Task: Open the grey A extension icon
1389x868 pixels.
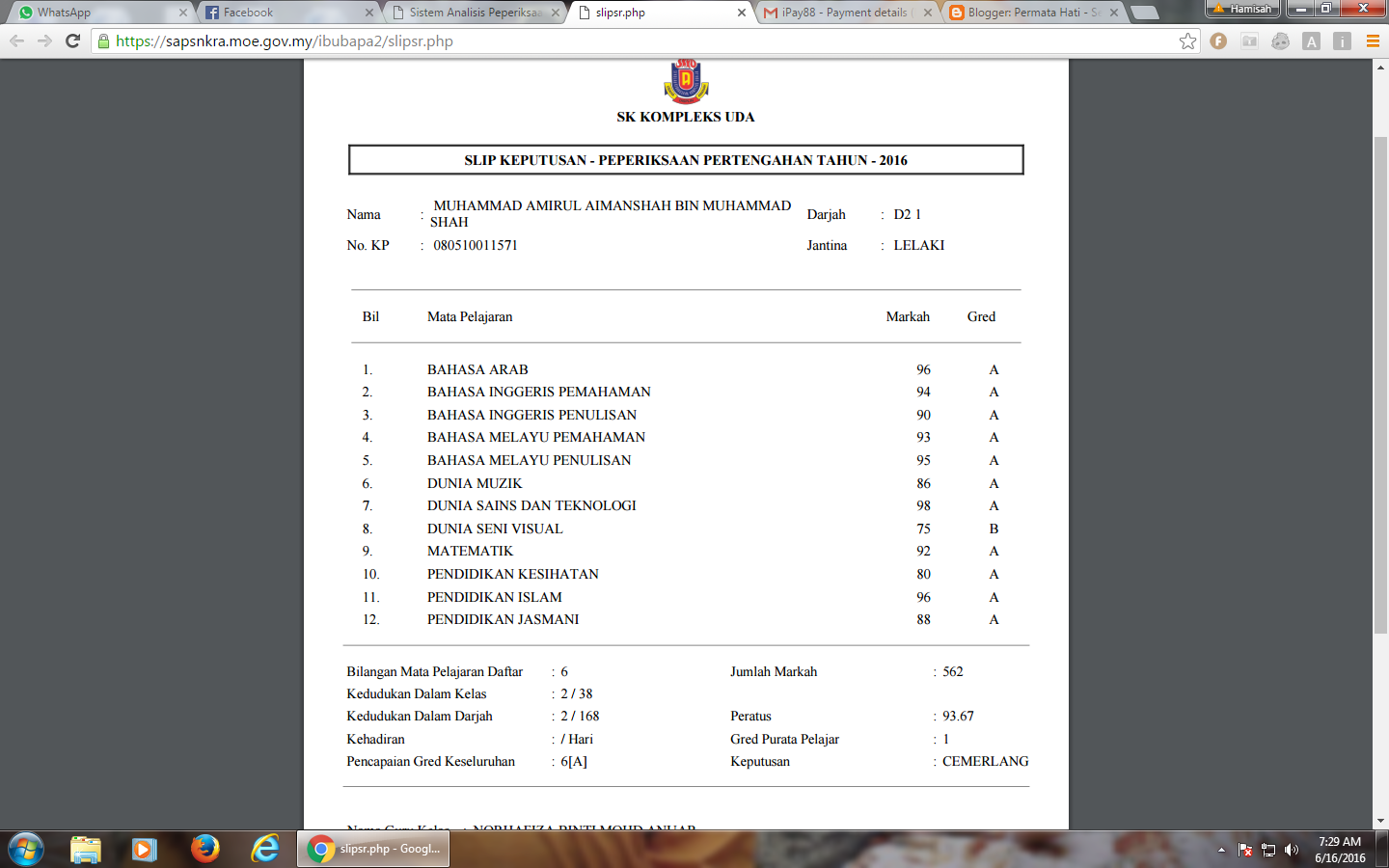Action: click(x=1311, y=41)
